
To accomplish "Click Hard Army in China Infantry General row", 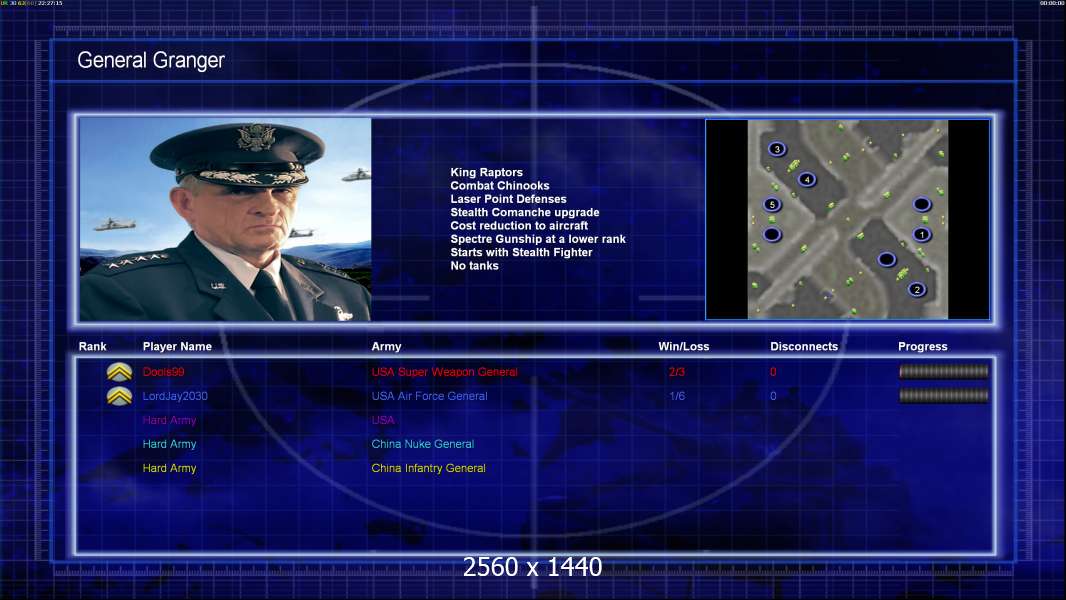I will [169, 468].
